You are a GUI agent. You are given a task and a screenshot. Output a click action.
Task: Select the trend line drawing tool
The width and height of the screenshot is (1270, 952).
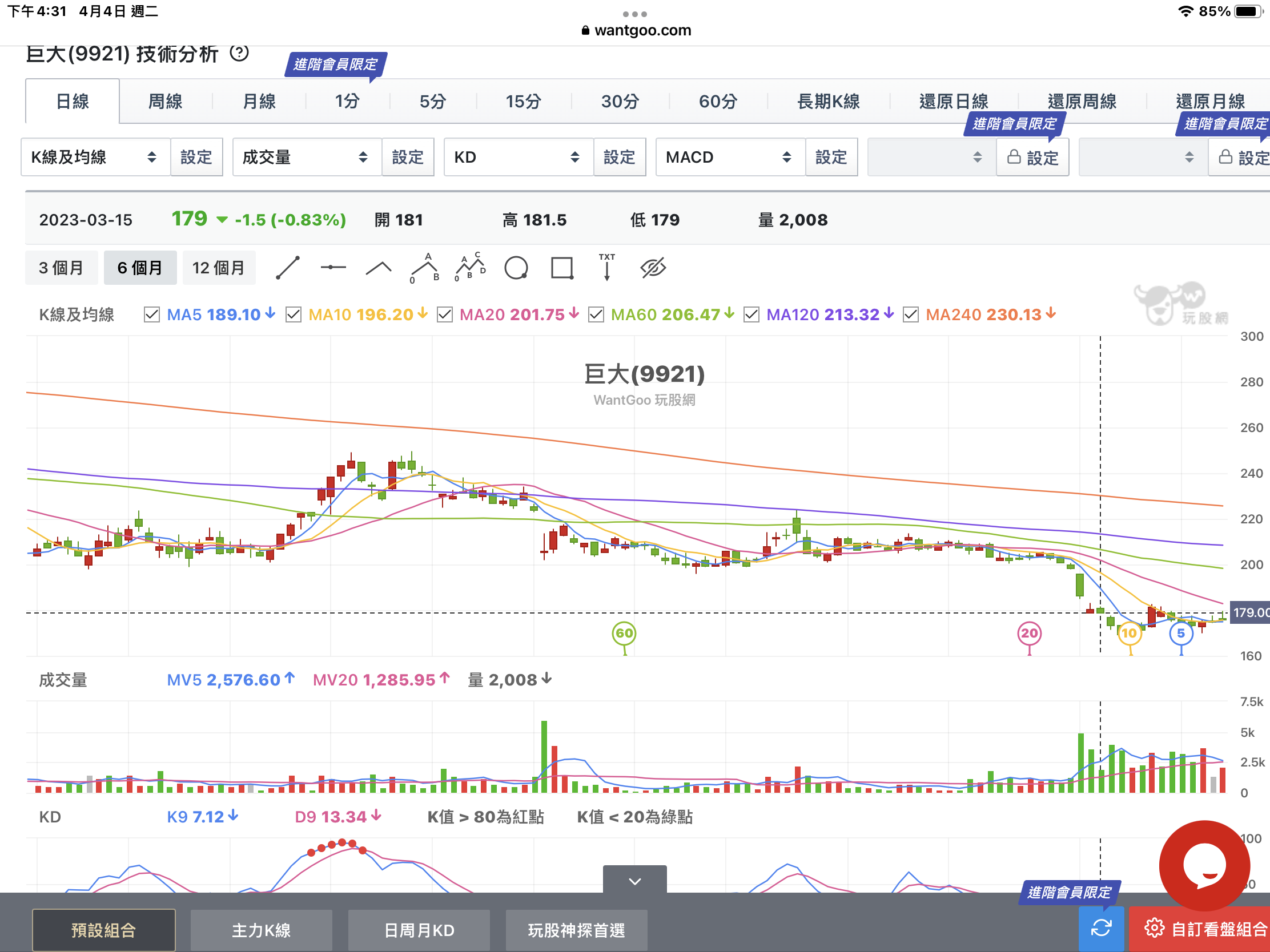coord(288,268)
